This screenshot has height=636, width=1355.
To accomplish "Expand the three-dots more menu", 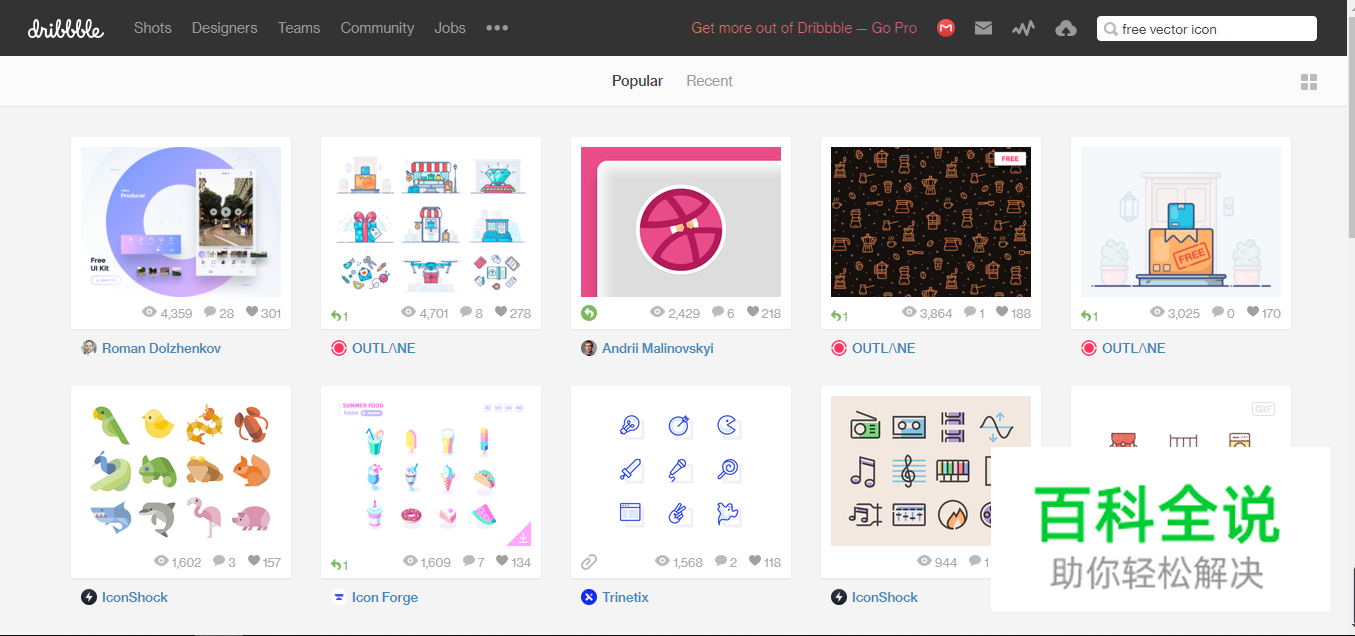I will [x=497, y=28].
